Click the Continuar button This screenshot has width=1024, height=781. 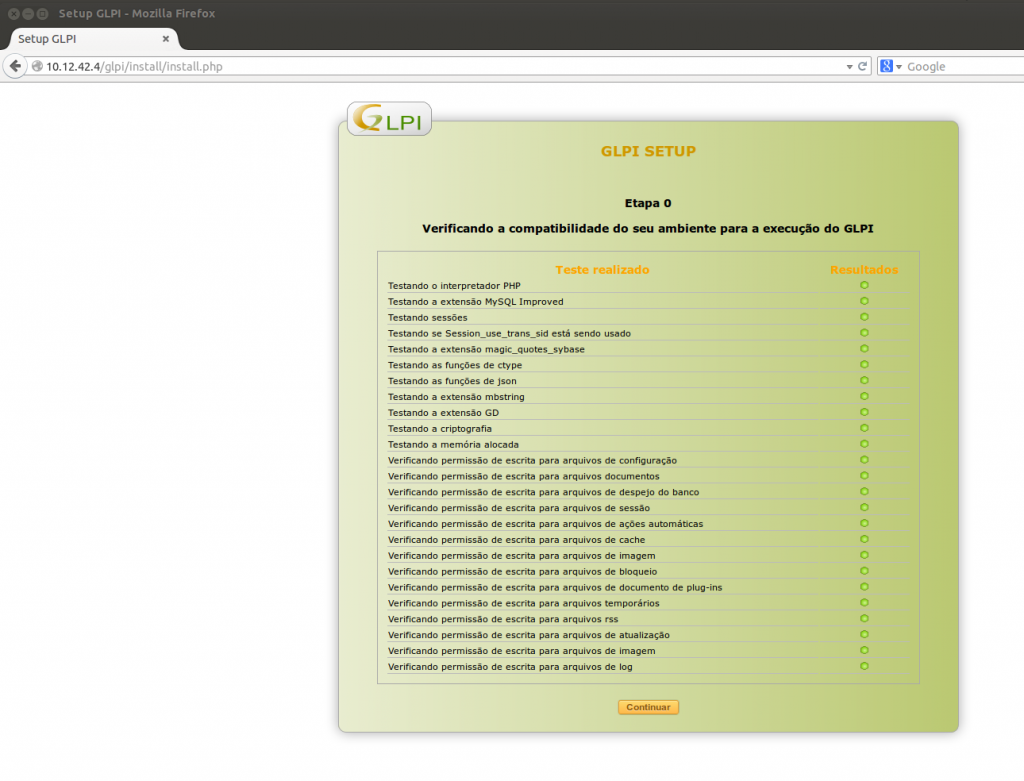pos(648,707)
